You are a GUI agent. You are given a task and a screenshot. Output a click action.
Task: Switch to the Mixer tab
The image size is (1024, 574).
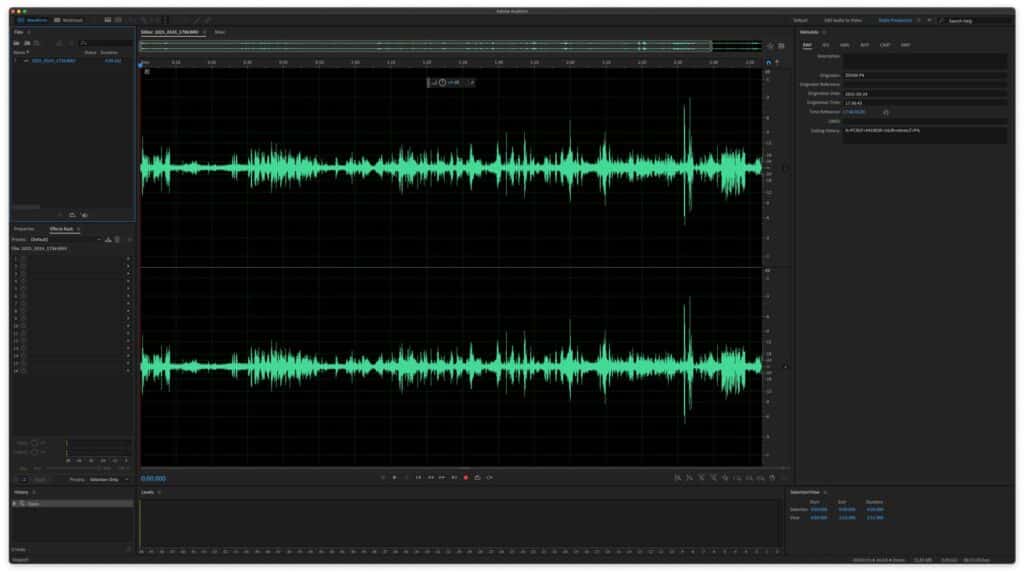click(x=219, y=32)
